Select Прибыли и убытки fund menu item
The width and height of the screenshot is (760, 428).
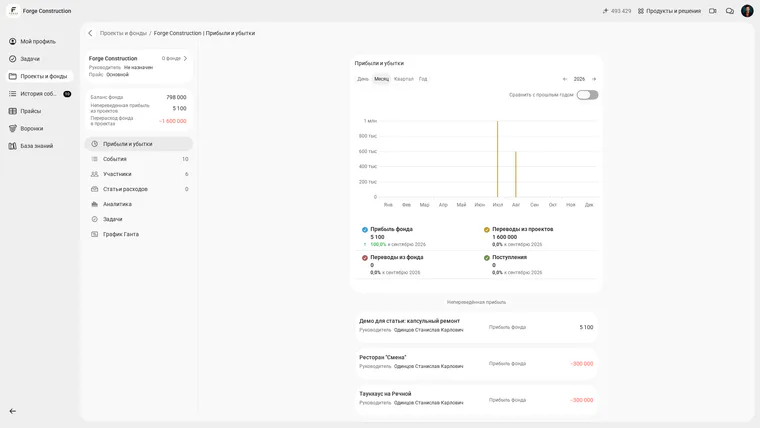(x=139, y=144)
